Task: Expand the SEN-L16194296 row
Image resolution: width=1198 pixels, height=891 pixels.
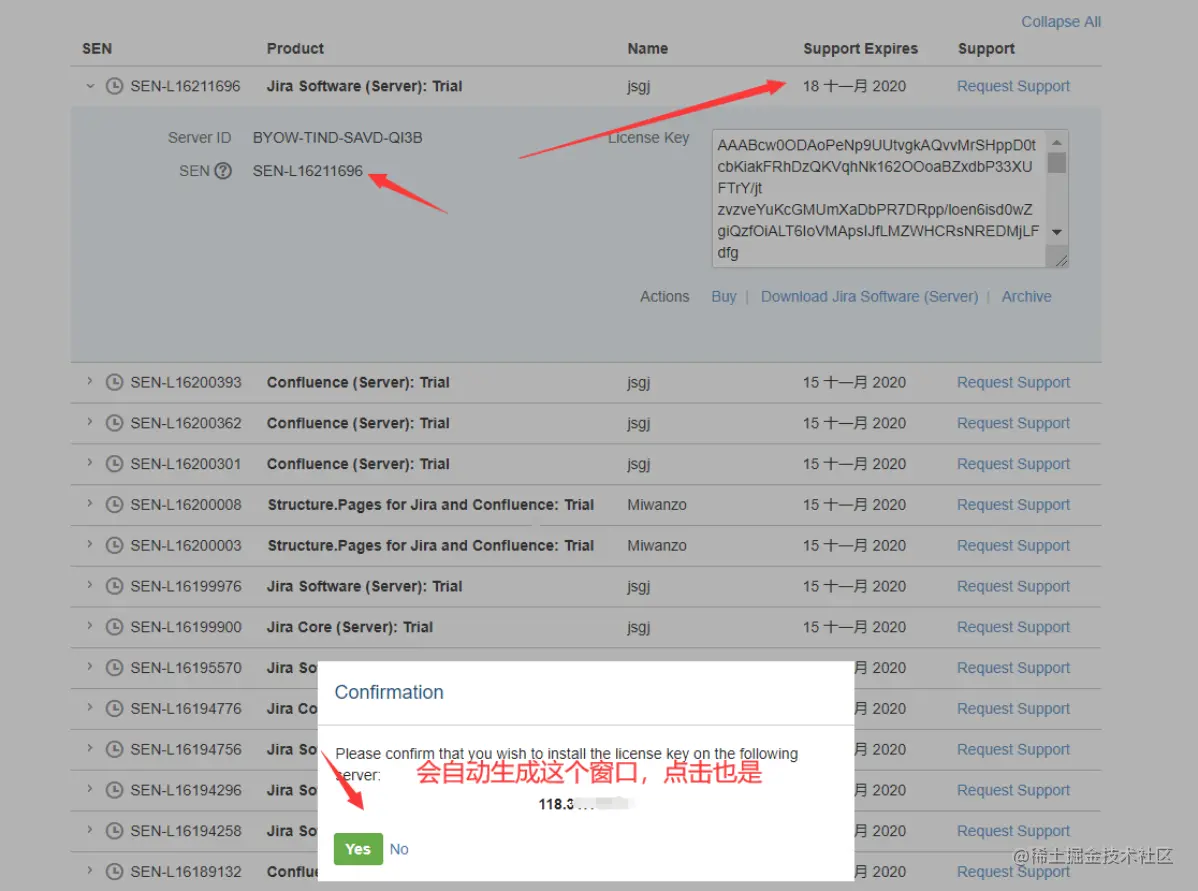Action: coord(89,789)
